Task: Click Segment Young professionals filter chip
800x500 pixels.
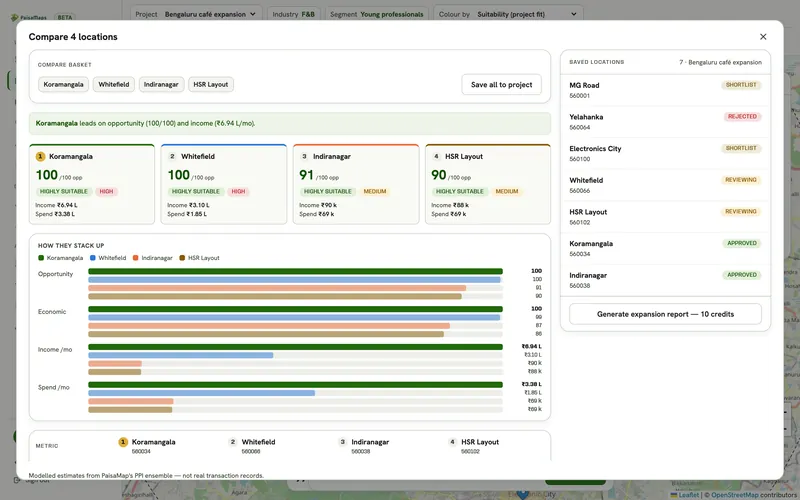Action: pyautogui.click(x=377, y=14)
